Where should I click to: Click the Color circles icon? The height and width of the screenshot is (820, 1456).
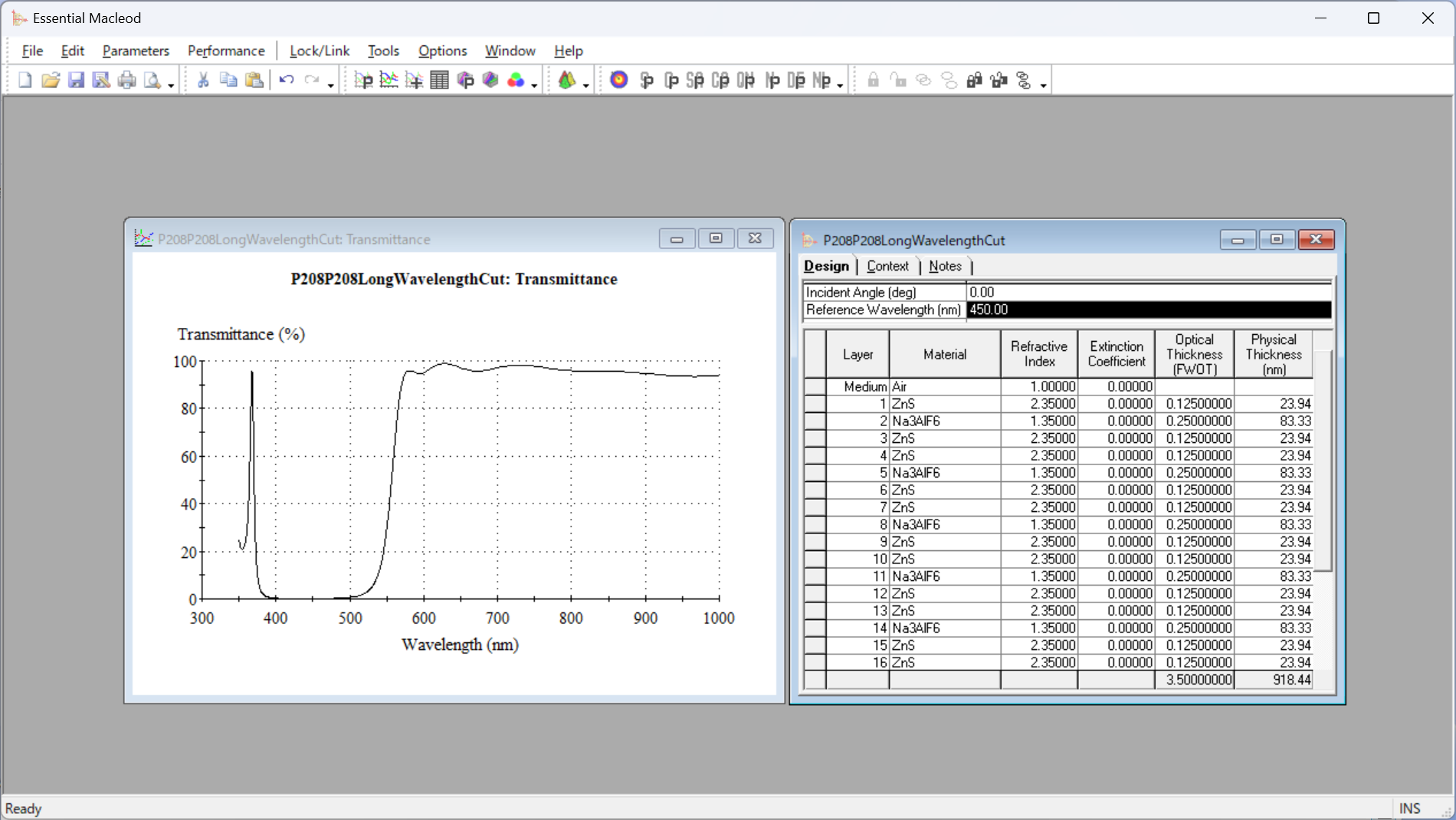pos(516,80)
